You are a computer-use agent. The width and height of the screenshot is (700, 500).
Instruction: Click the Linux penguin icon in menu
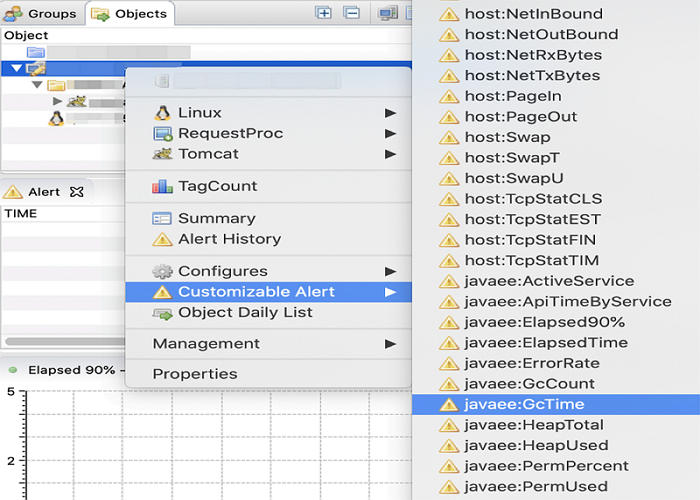point(161,113)
